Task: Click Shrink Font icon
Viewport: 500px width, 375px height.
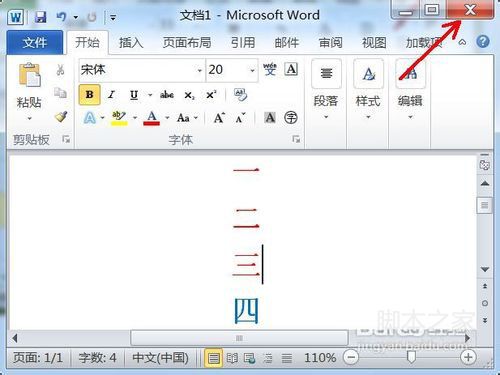Action: pyautogui.click(x=241, y=118)
